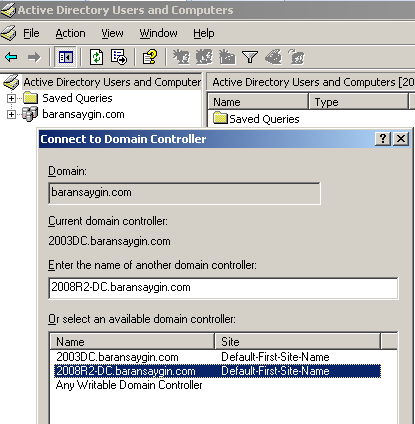
Task: Click the Filter Options funnel icon
Action: (x=250, y=57)
